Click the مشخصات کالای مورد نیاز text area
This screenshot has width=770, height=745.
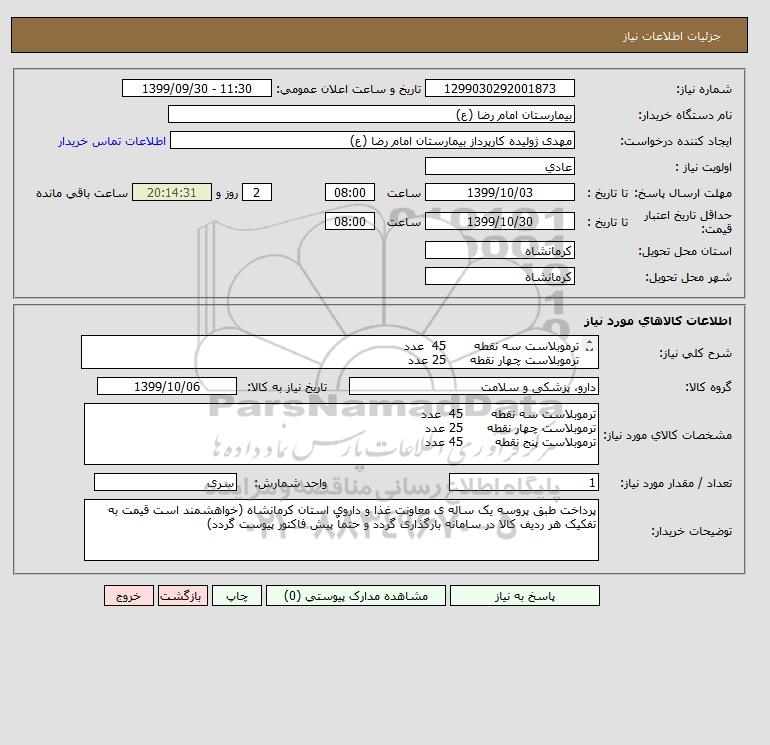(341, 434)
